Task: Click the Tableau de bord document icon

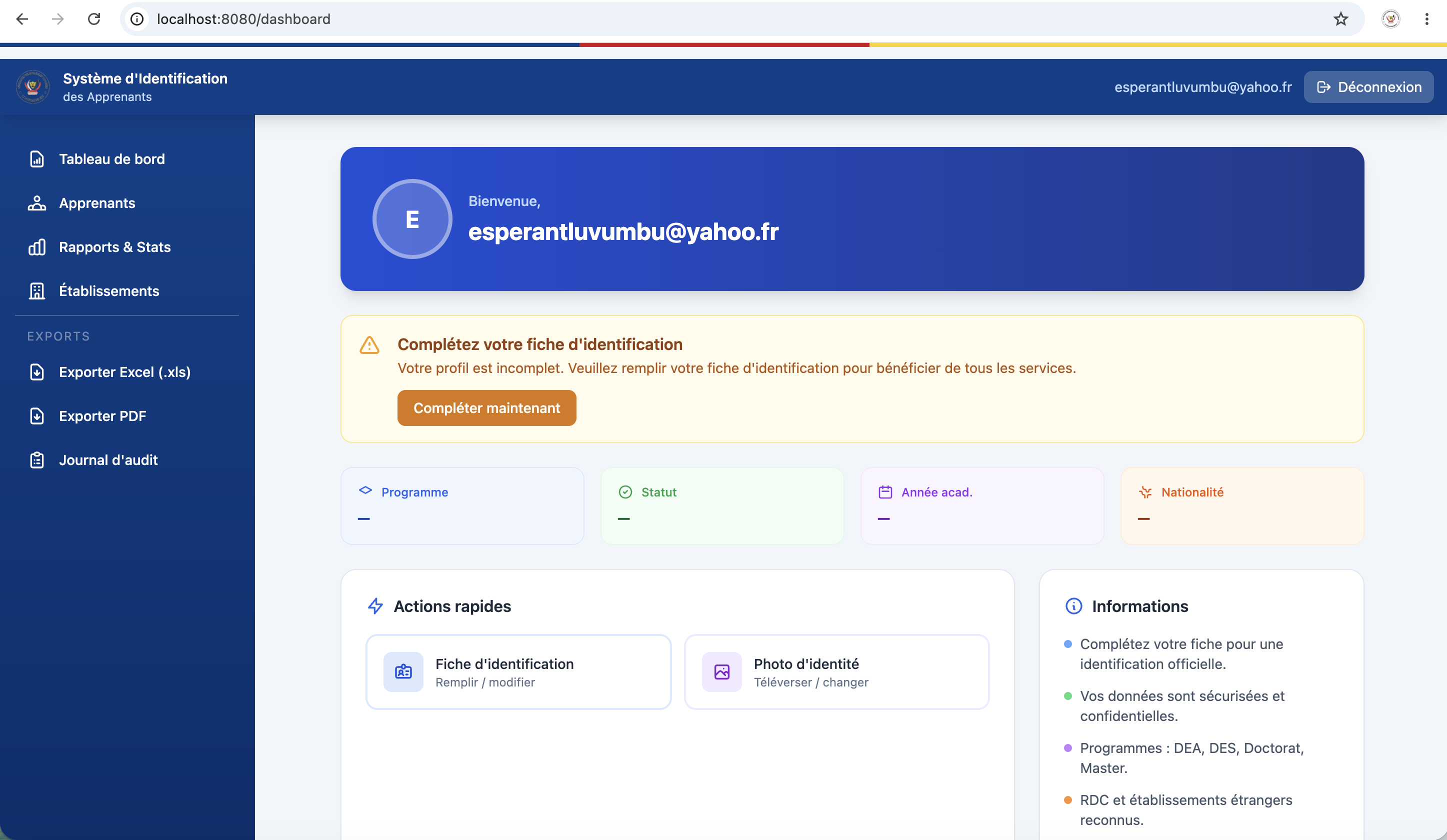Action: click(36, 159)
